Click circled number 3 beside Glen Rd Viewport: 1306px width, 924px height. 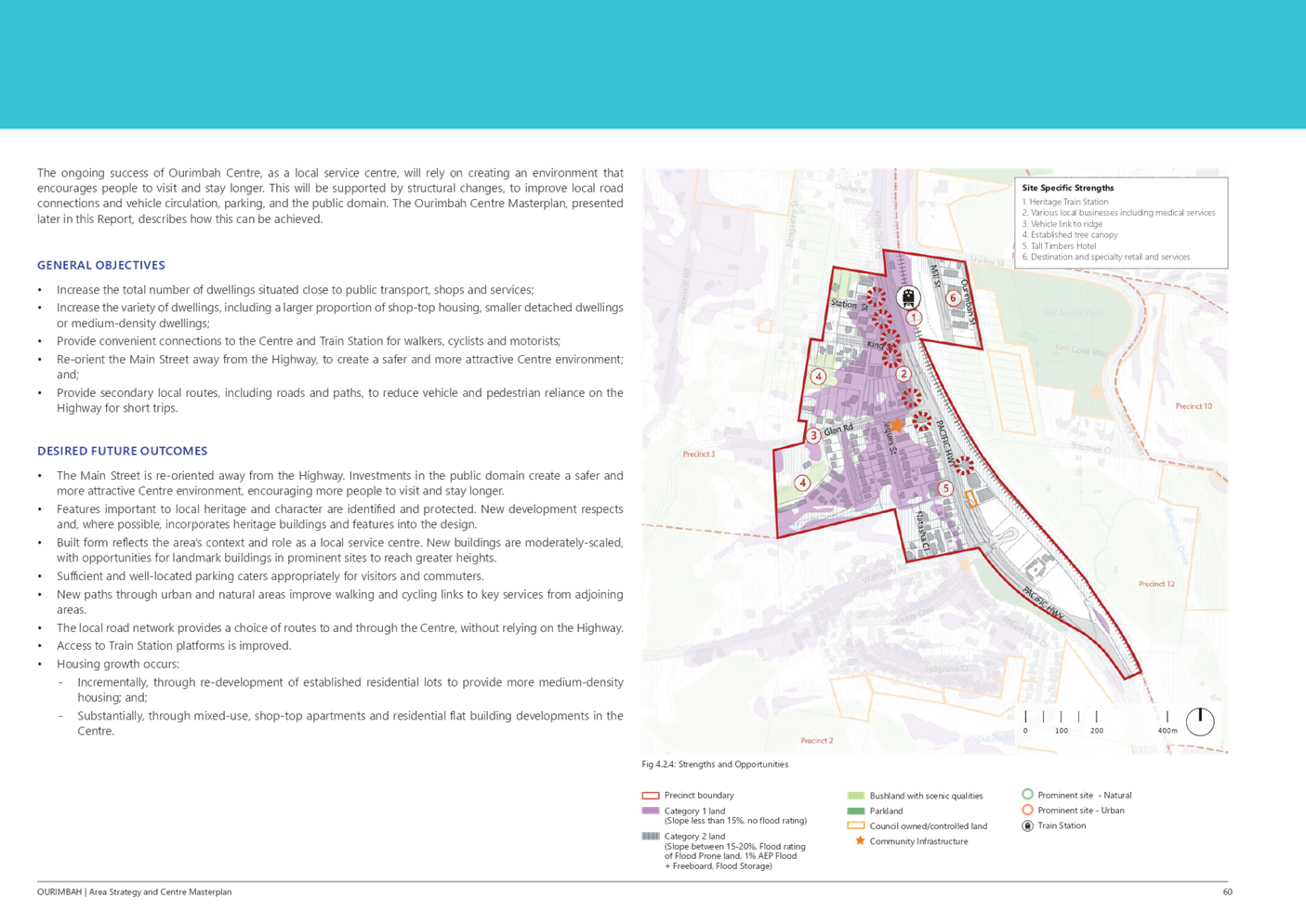813,435
